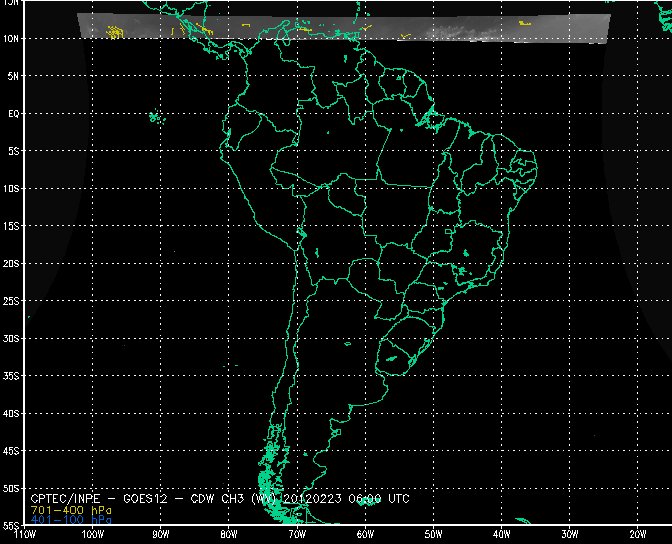The height and width of the screenshot is (544, 672).
Task: Click the 110W longitude label
Action: 25,535
